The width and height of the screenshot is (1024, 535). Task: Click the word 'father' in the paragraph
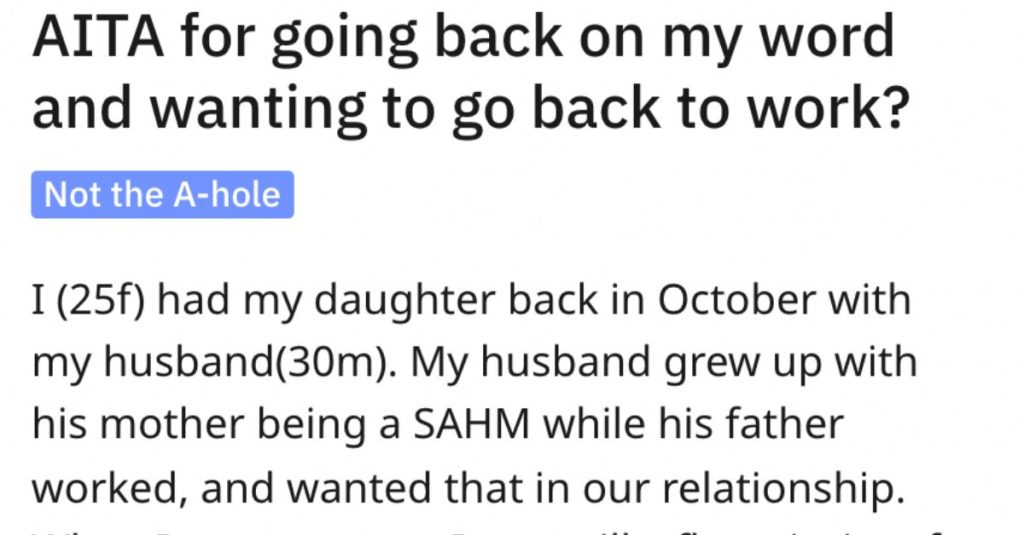[788, 425]
